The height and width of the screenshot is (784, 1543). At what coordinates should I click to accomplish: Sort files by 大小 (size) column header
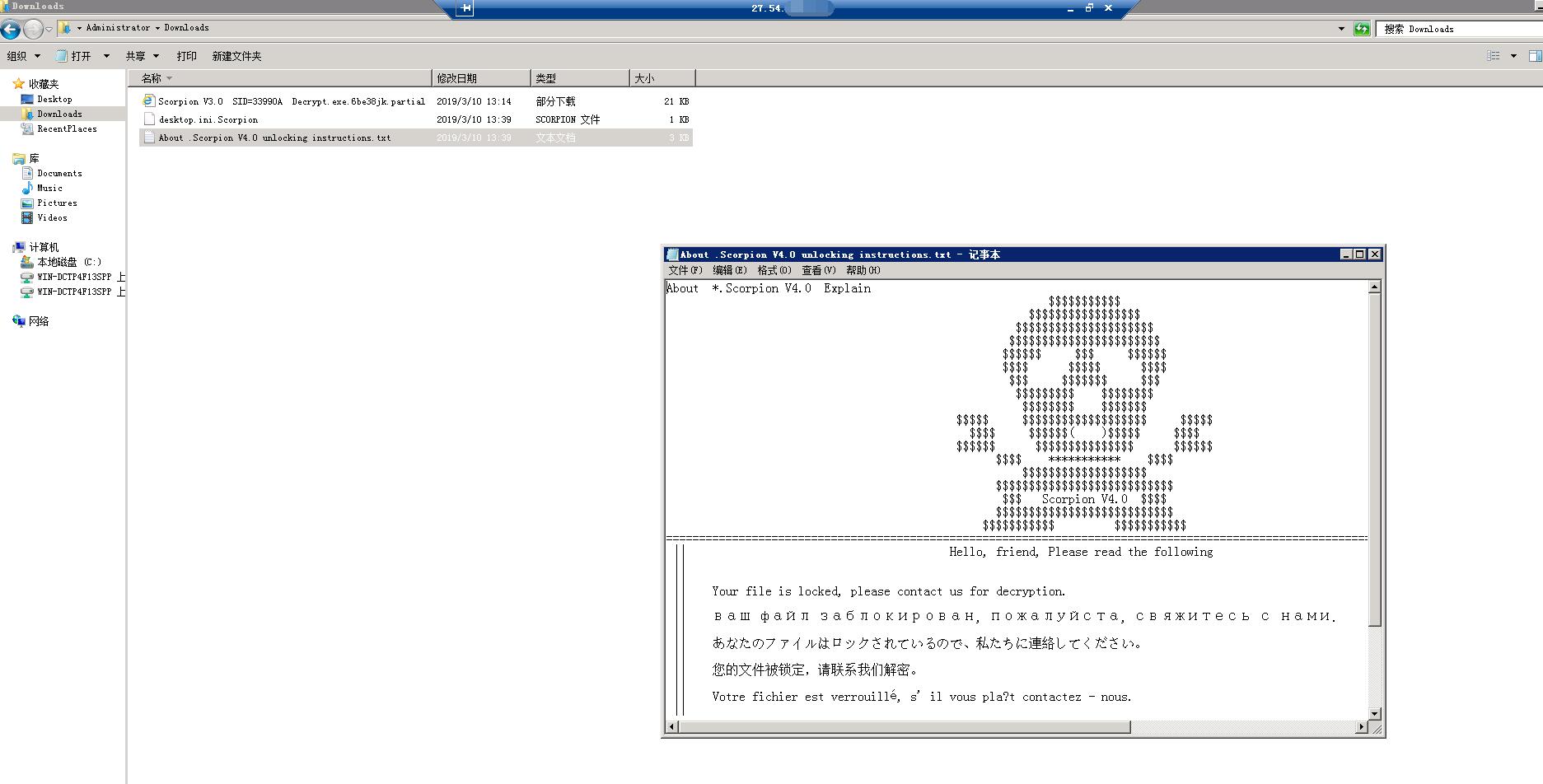662,78
